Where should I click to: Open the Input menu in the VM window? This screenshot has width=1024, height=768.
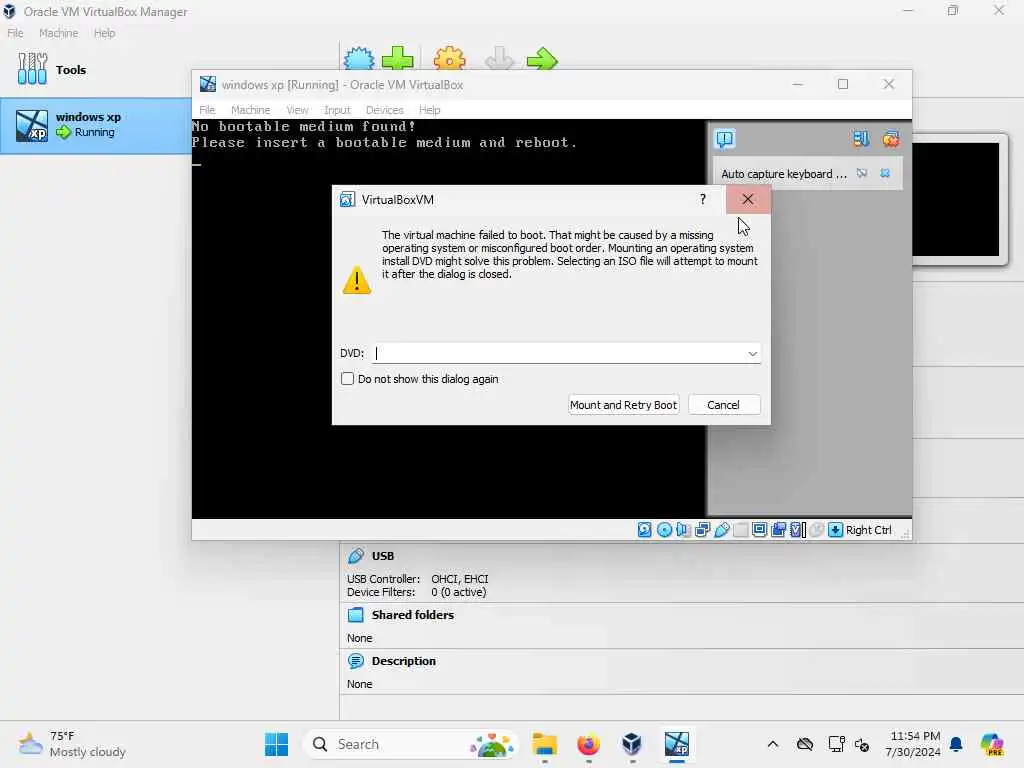(x=337, y=110)
